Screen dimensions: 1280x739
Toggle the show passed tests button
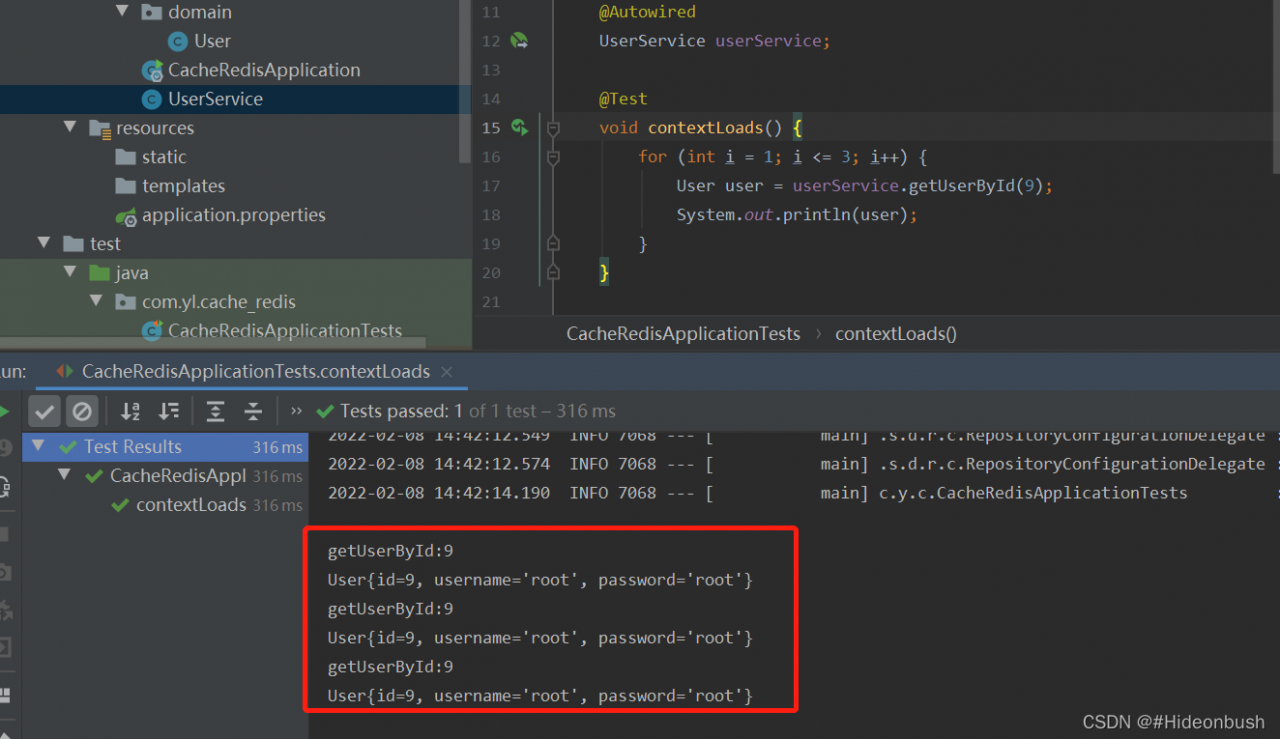pos(44,411)
